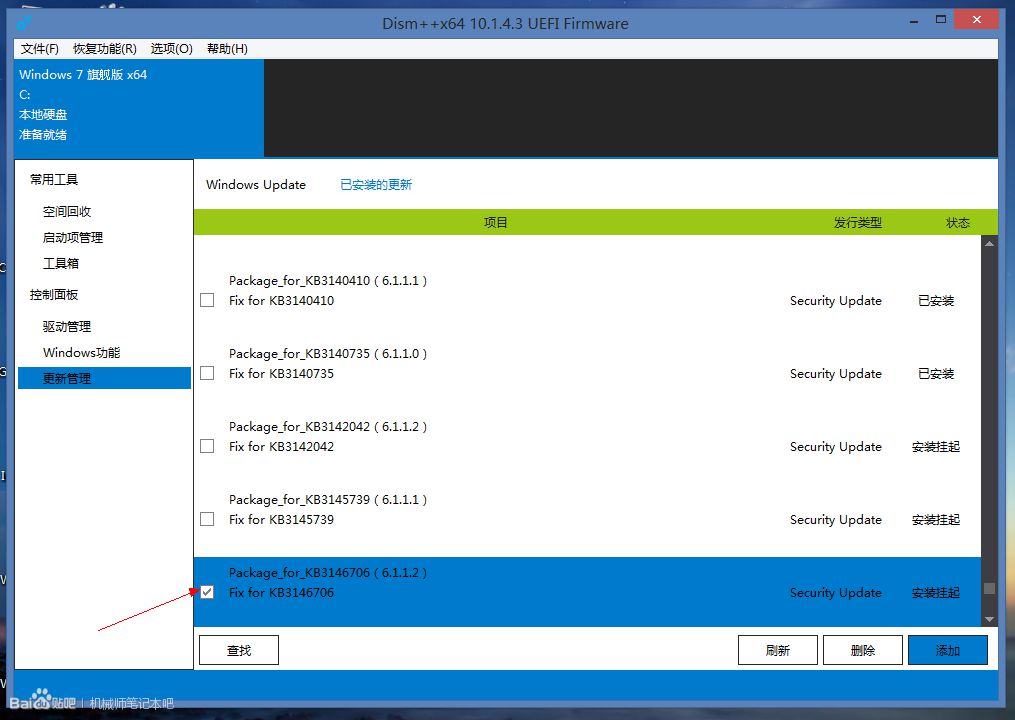Click the 添加 button
This screenshot has width=1015, height=720.
coord(948,650)
